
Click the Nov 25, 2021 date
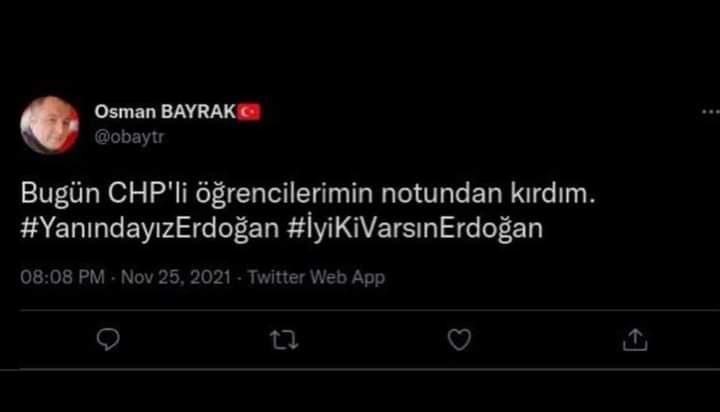point(176,277)
